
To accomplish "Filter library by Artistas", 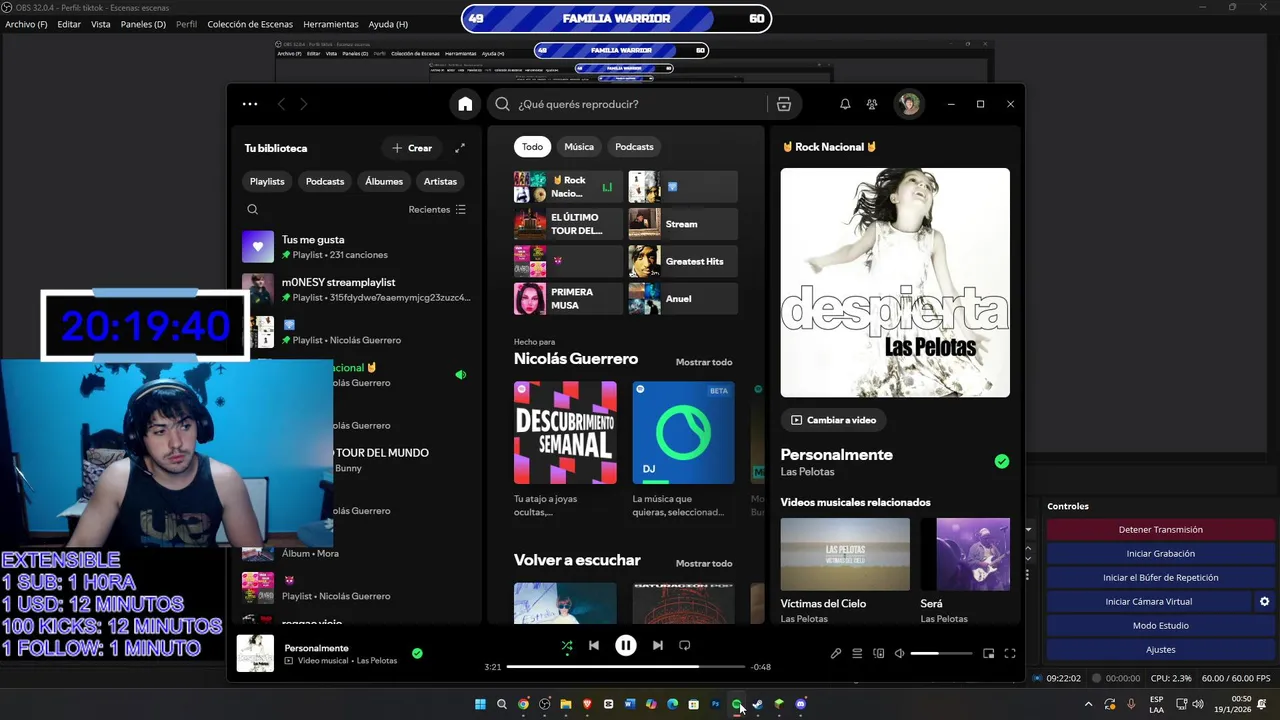I will tap(440, 181).
